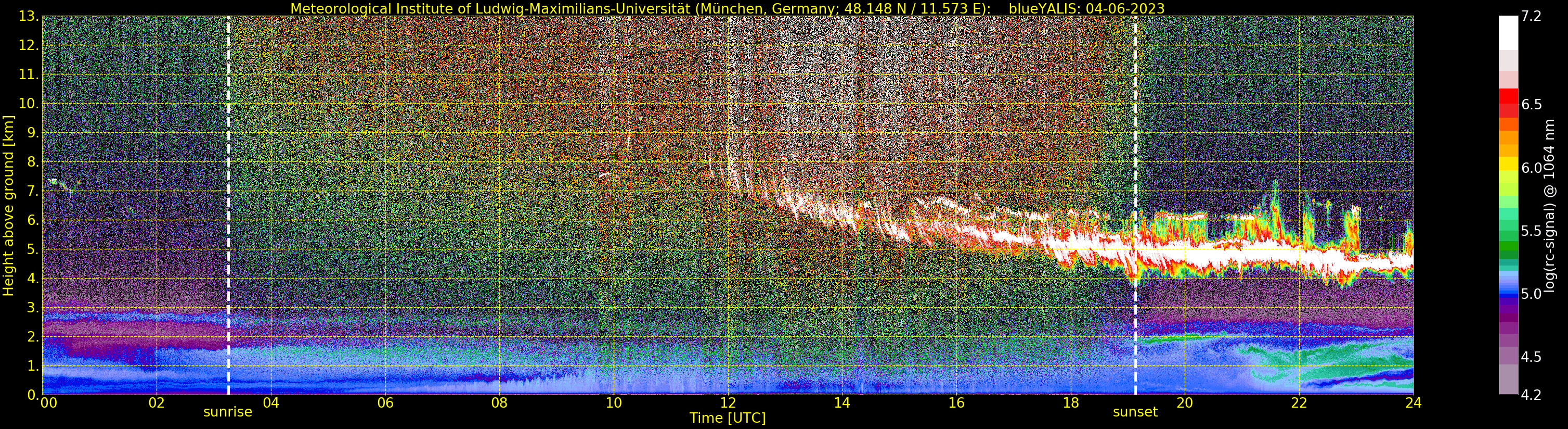Click the time axis tick label '12'
This screenshot has height=429, width=1568.
pos(728,403)
